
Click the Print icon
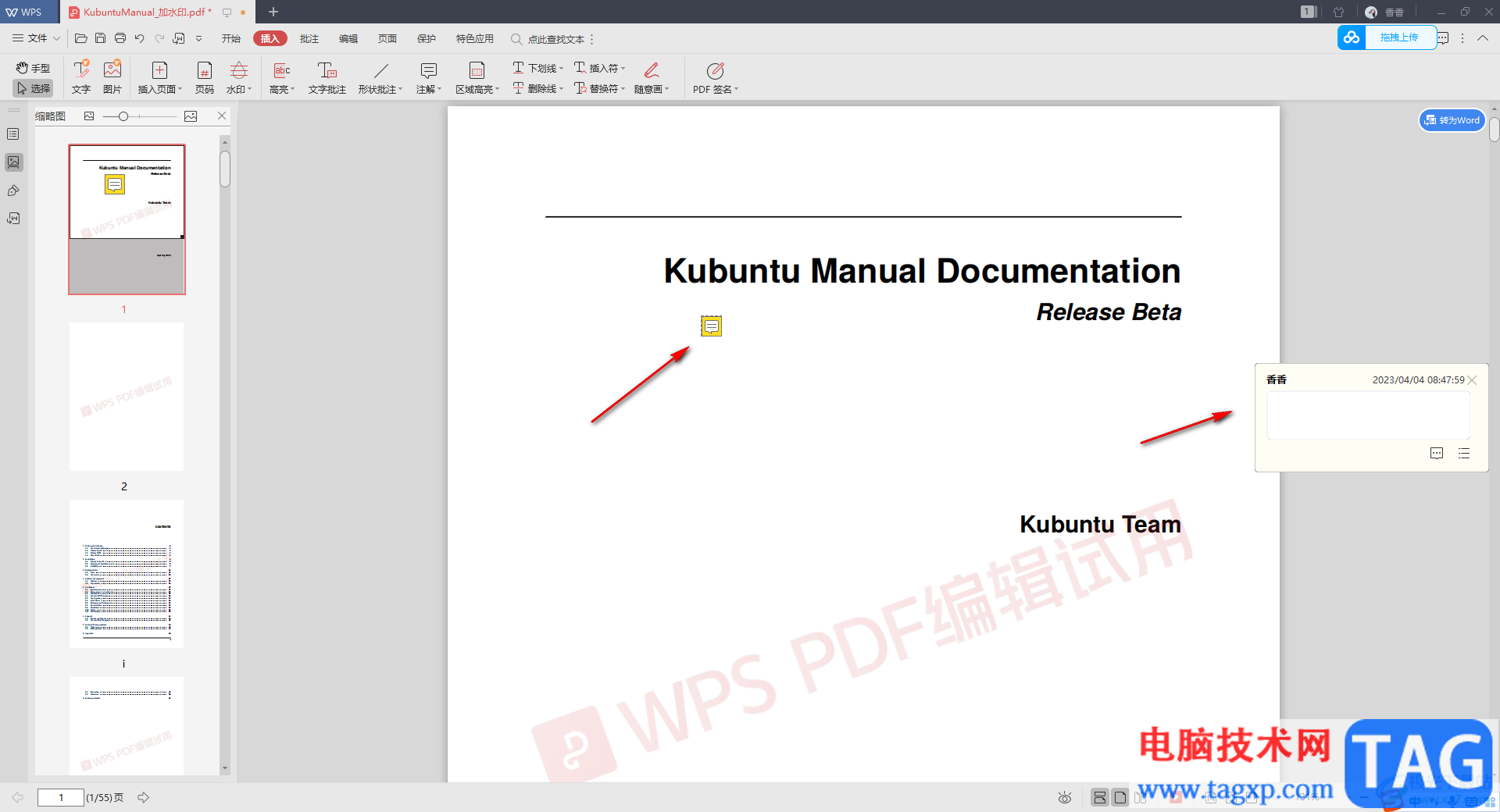pos(120,38)
